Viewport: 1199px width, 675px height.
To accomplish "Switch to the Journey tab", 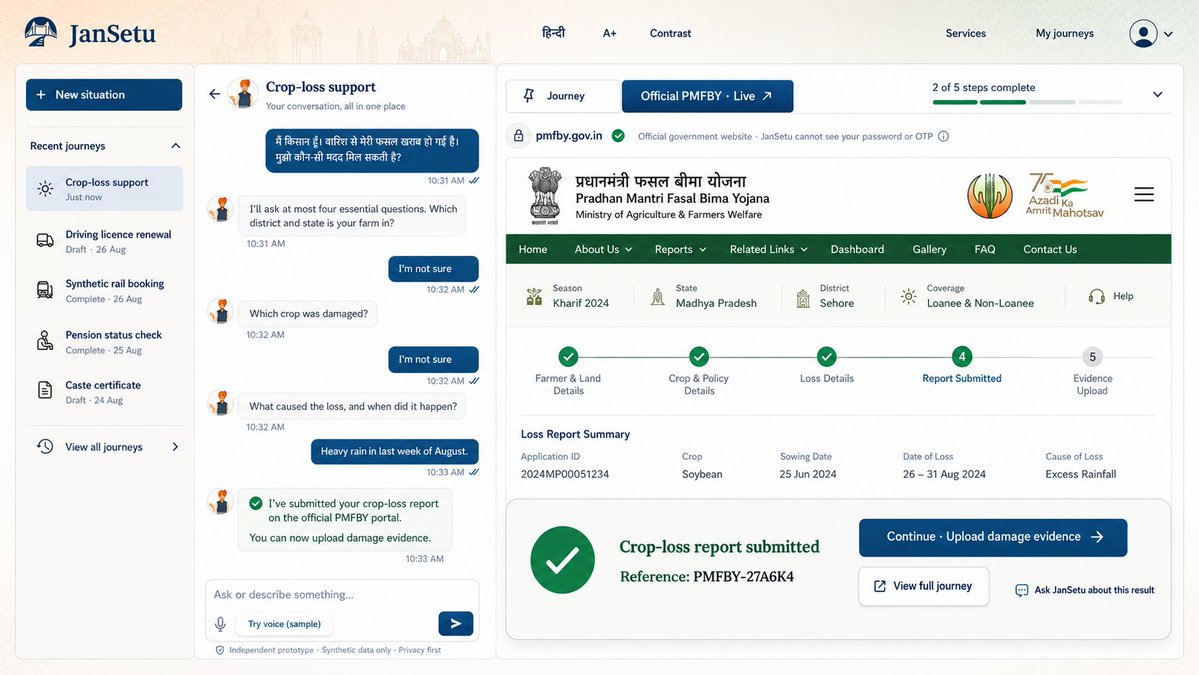I will 564,96.
